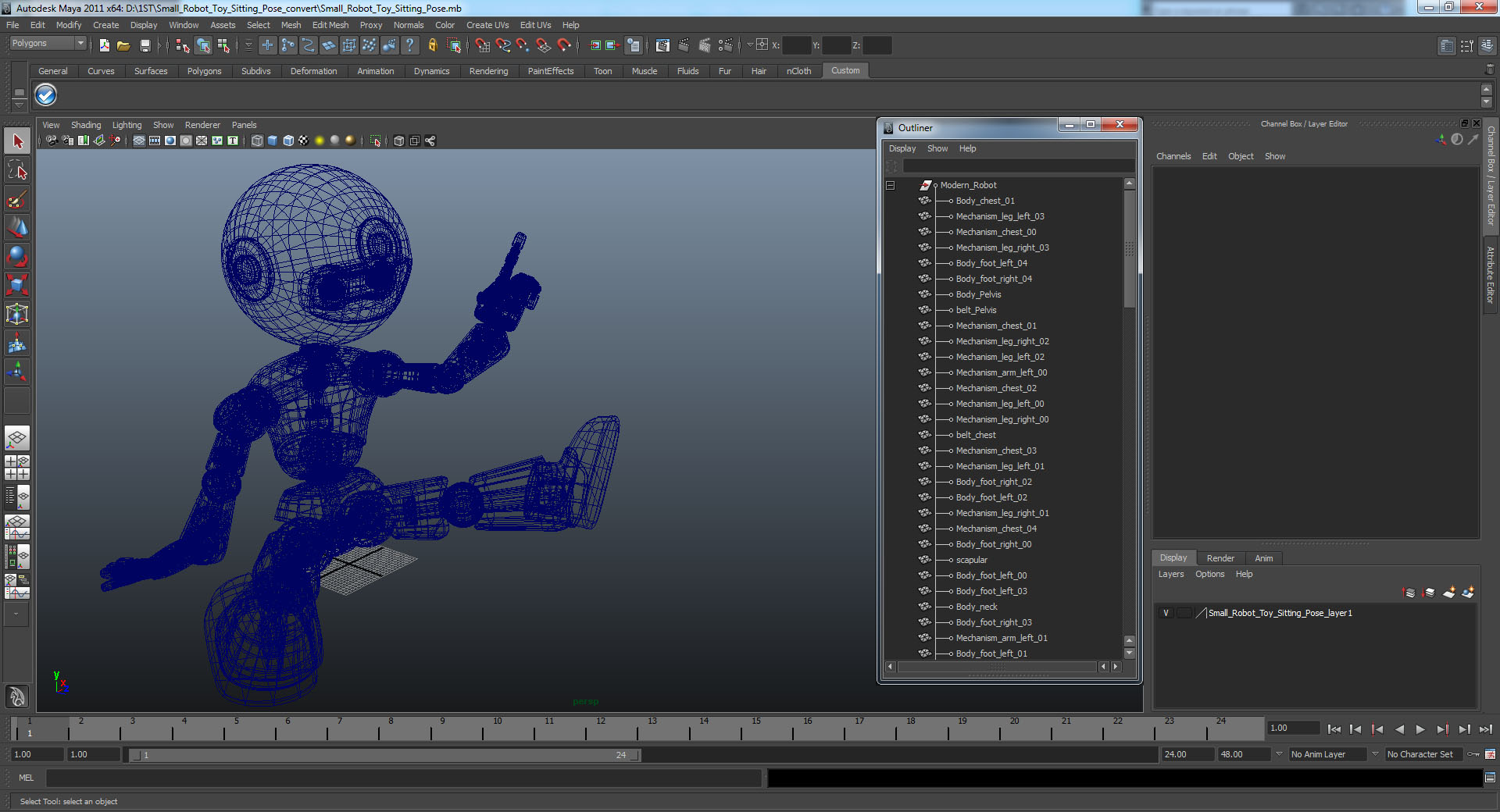This screenshot has height=812, width=1500.
Task: Open the Mesh menu in menu bar
Action: pos(291,25)
